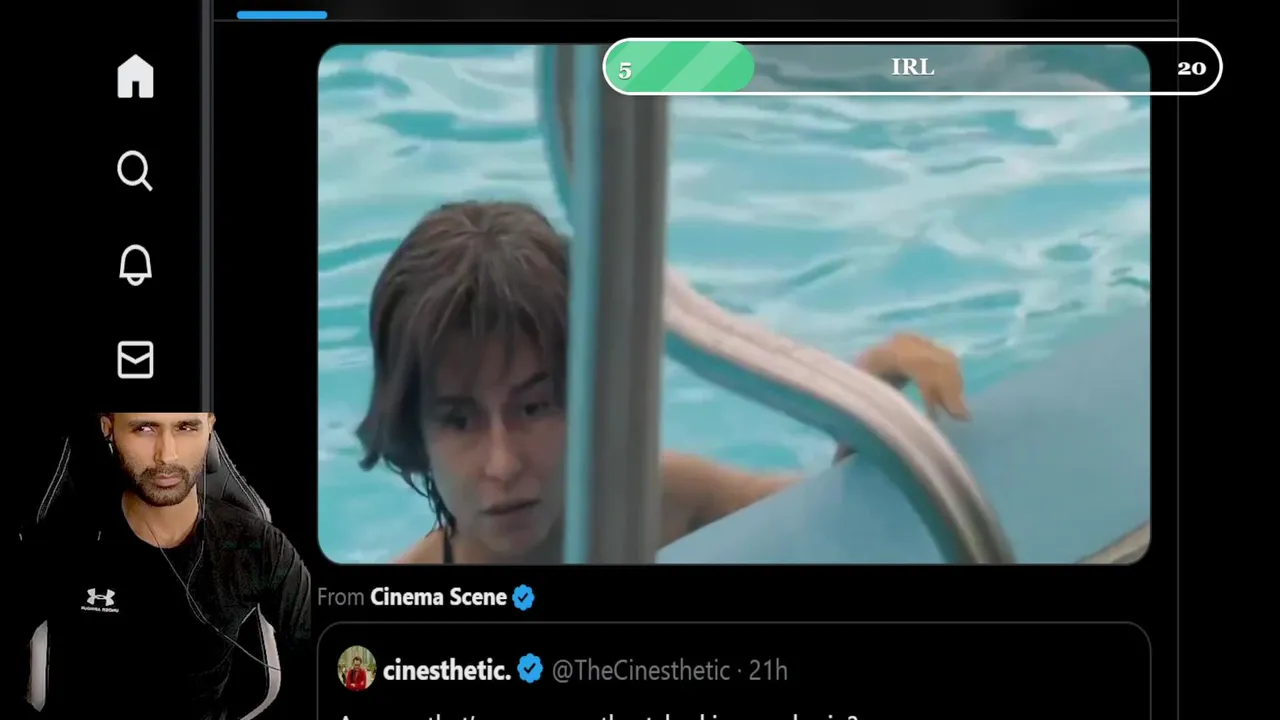The width and height of the screenshot is (1280, 720).
Task: Select the IRL label on progress bar
Action: pos(912,67)
